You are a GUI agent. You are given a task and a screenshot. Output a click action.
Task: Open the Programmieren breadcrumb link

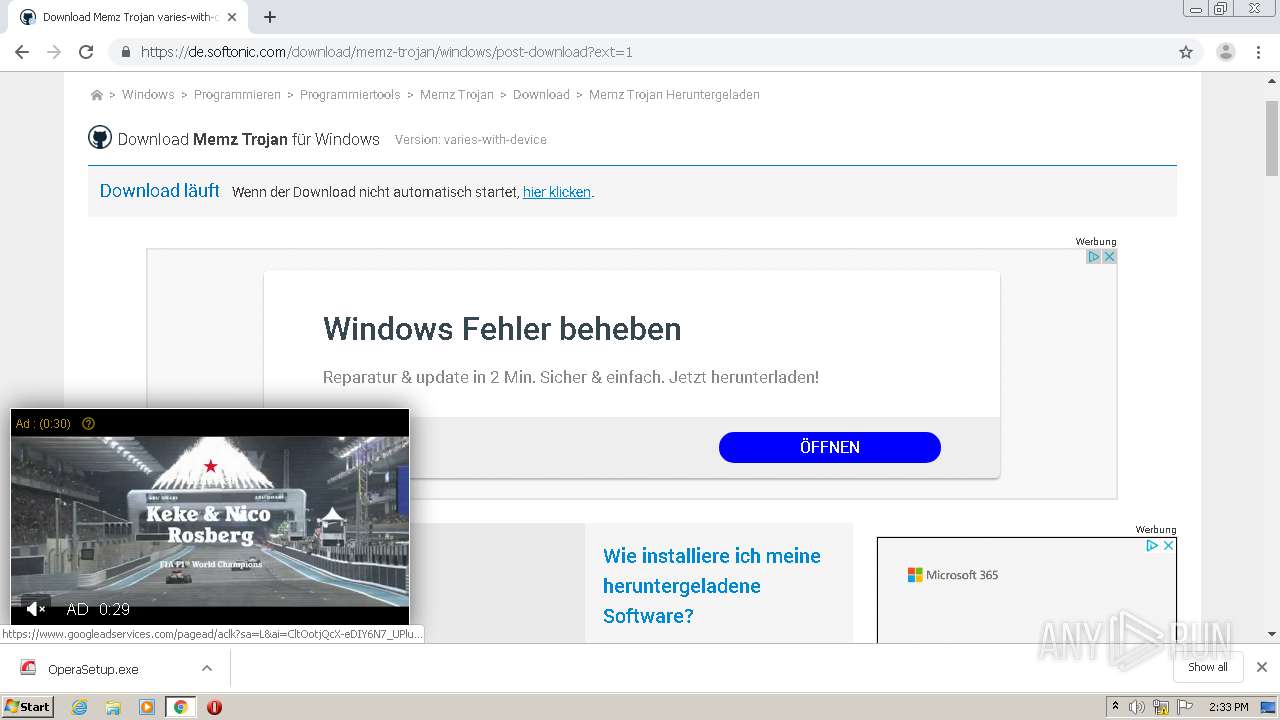(x=237, y=95)
